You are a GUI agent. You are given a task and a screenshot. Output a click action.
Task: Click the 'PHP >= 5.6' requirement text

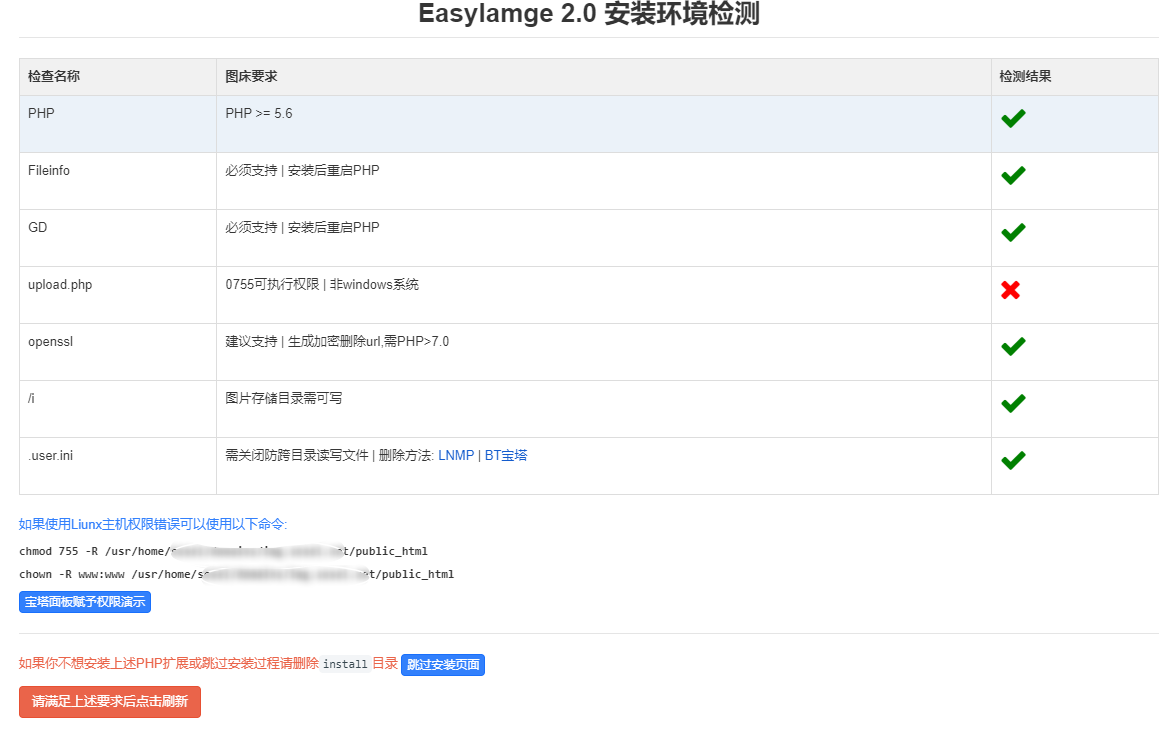coord(259,113)
